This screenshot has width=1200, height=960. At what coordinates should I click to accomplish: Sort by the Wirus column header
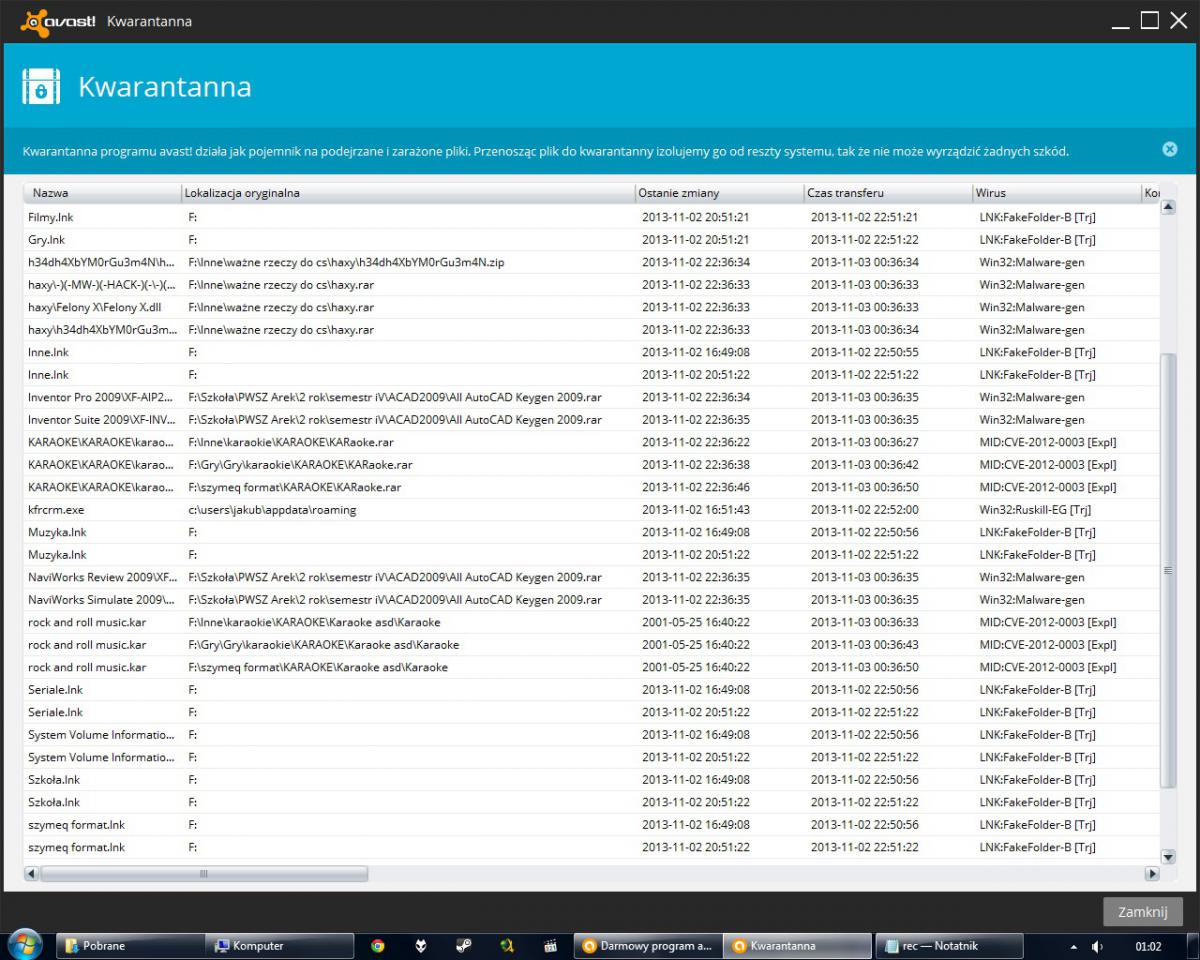(x=1056, y=193)
